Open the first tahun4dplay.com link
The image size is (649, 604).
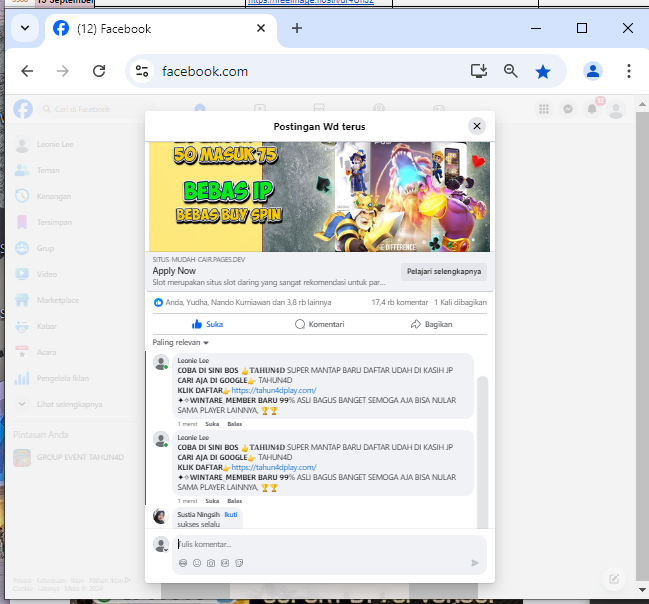(274, 390)
